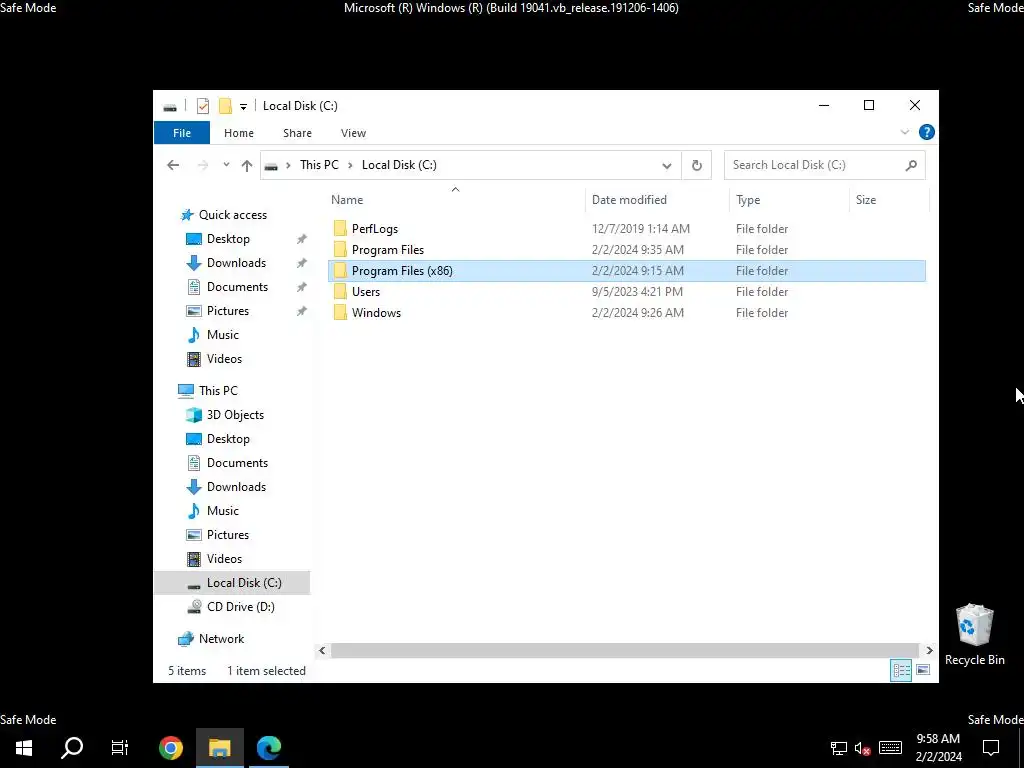This screenshot has width=1024, height=768.
Task: Open Videos under Quick access
Action: coord(224,359)
